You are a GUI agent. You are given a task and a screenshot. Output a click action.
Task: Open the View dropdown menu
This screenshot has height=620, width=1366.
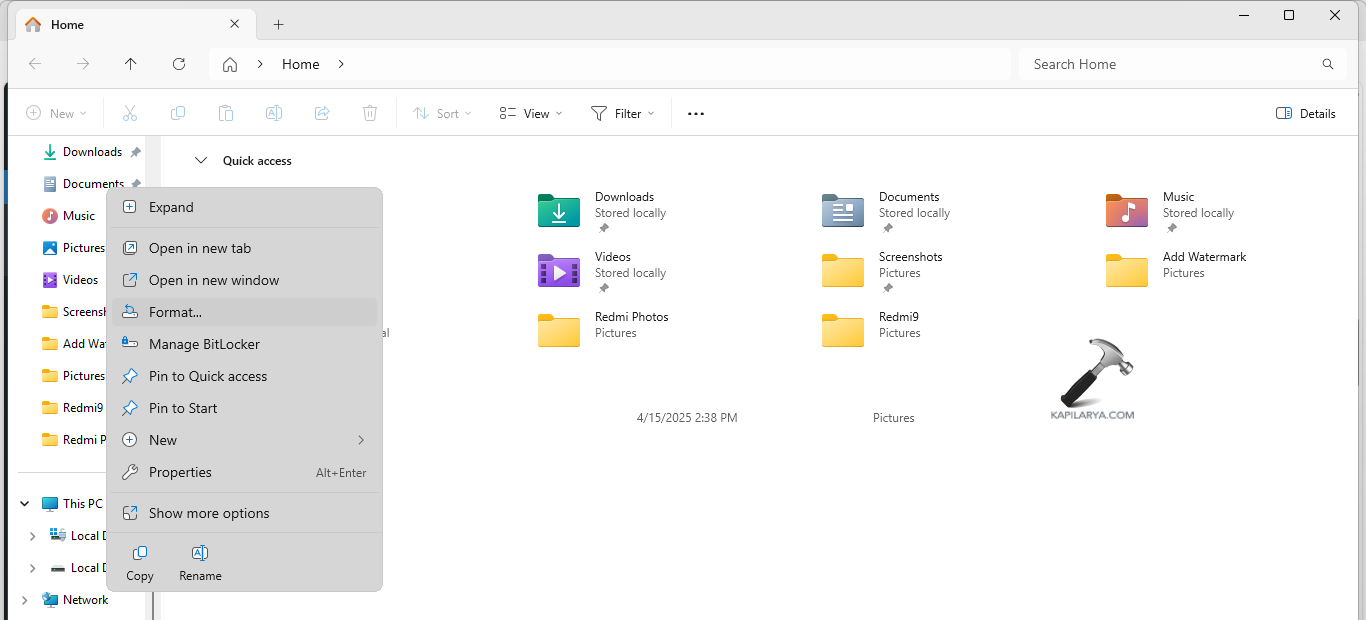click(x=531, y=114)
